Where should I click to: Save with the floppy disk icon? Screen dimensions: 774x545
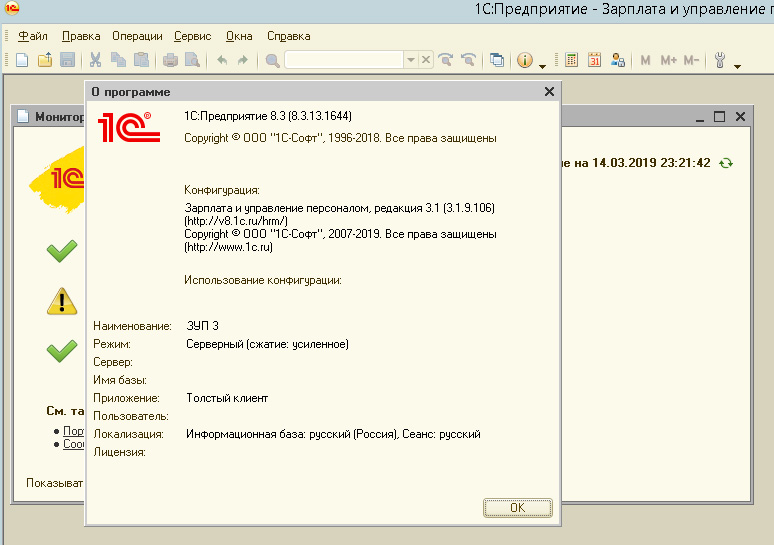click(x=68, y=60)
